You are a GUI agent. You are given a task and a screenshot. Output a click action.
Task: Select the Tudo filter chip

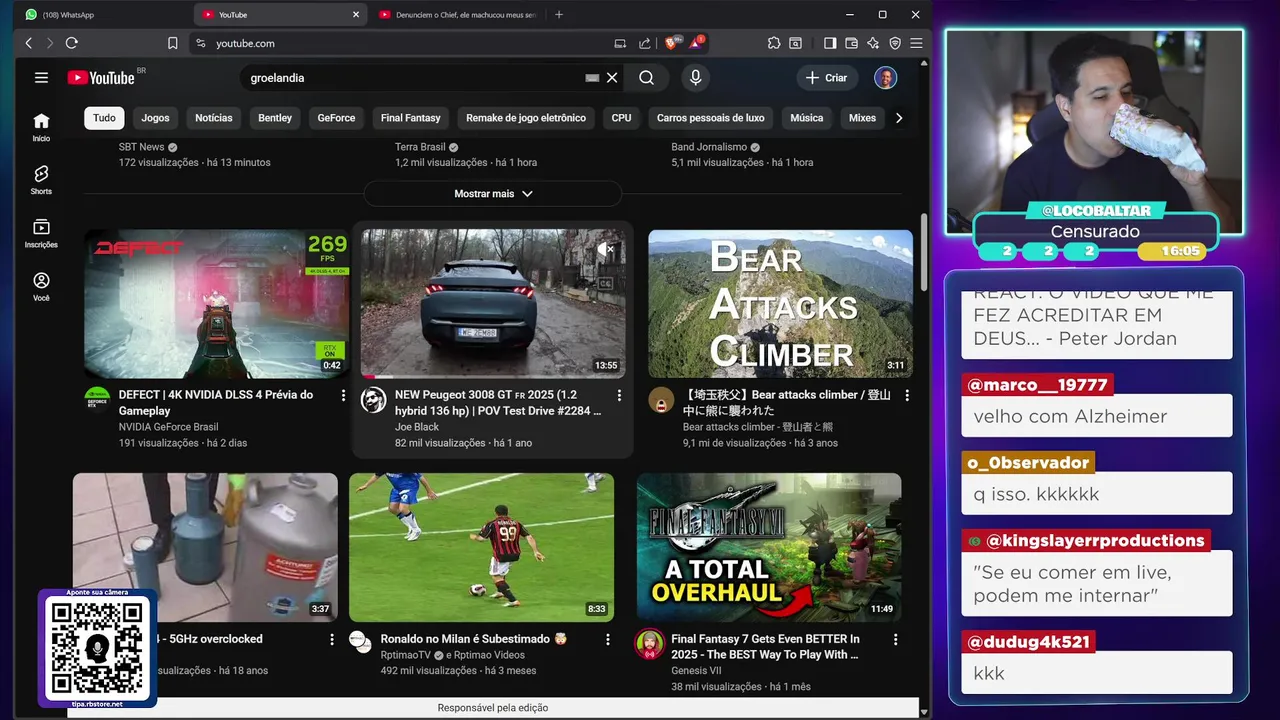[x=104, y=118]
